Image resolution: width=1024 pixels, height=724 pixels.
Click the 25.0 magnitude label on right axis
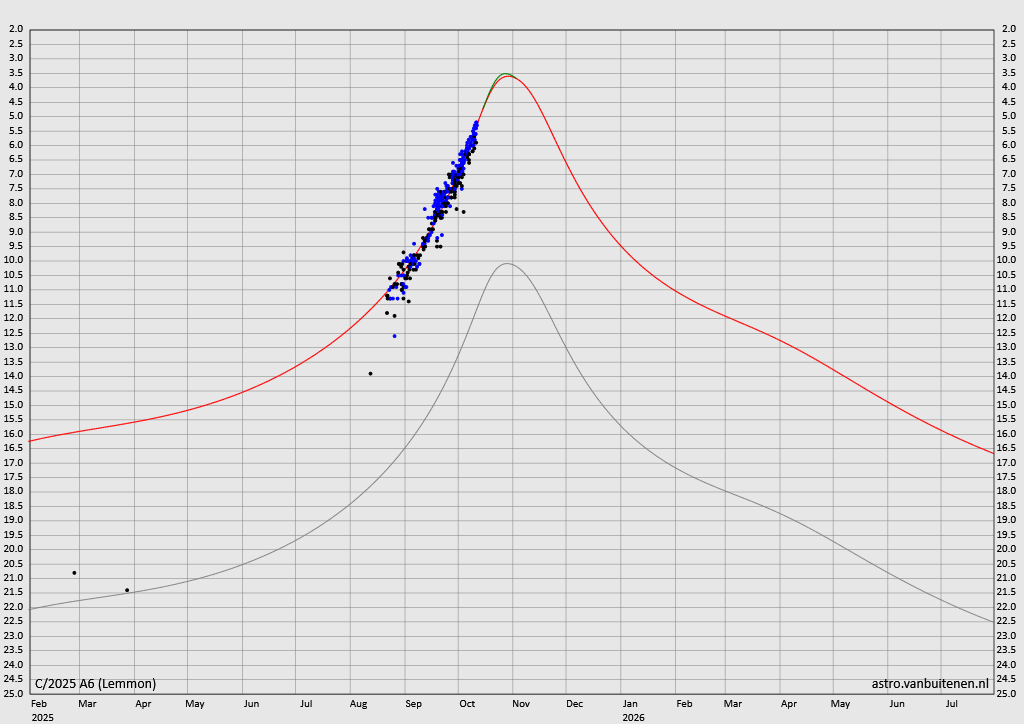1008,693
